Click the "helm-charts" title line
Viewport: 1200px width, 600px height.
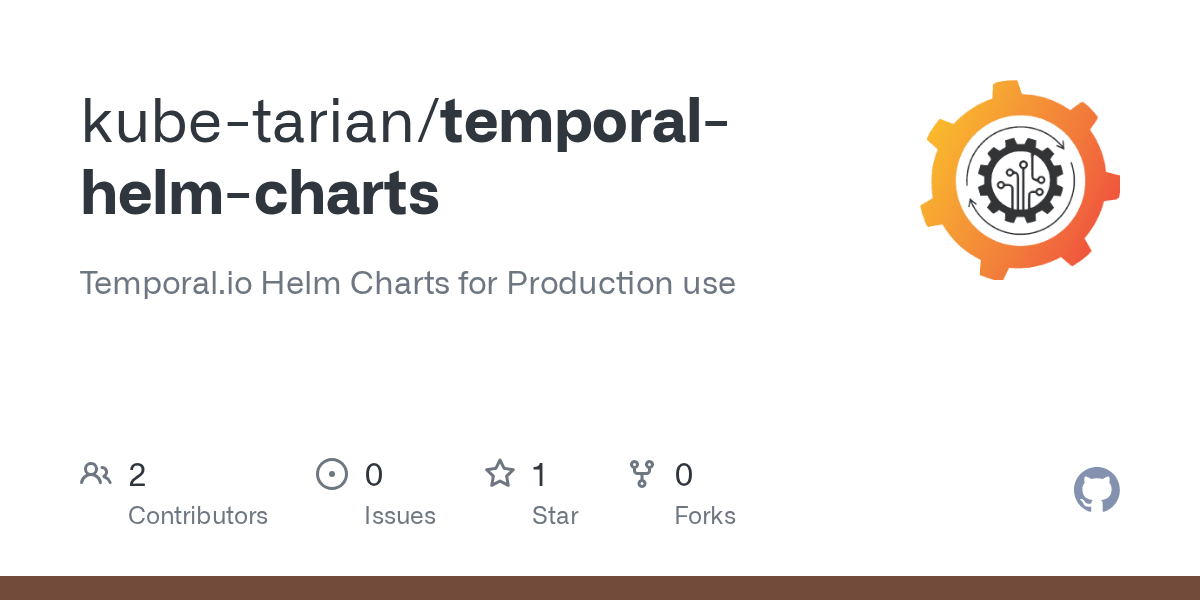[x=260, y=193]
